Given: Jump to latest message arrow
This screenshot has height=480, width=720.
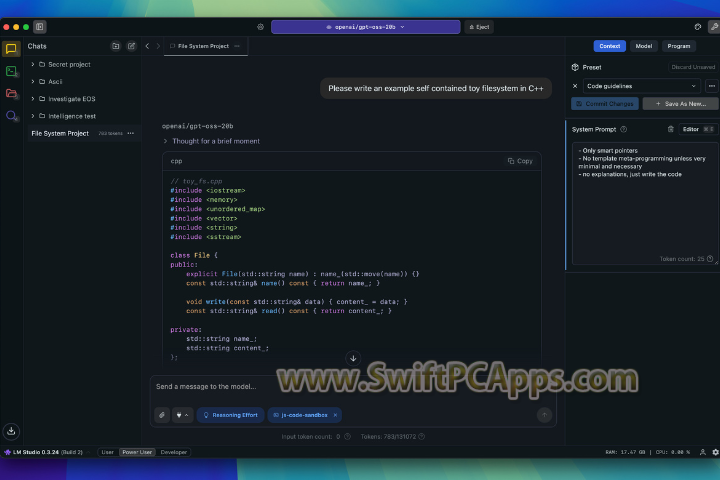Looking at the screenshot, I should [x=353, y=358].
